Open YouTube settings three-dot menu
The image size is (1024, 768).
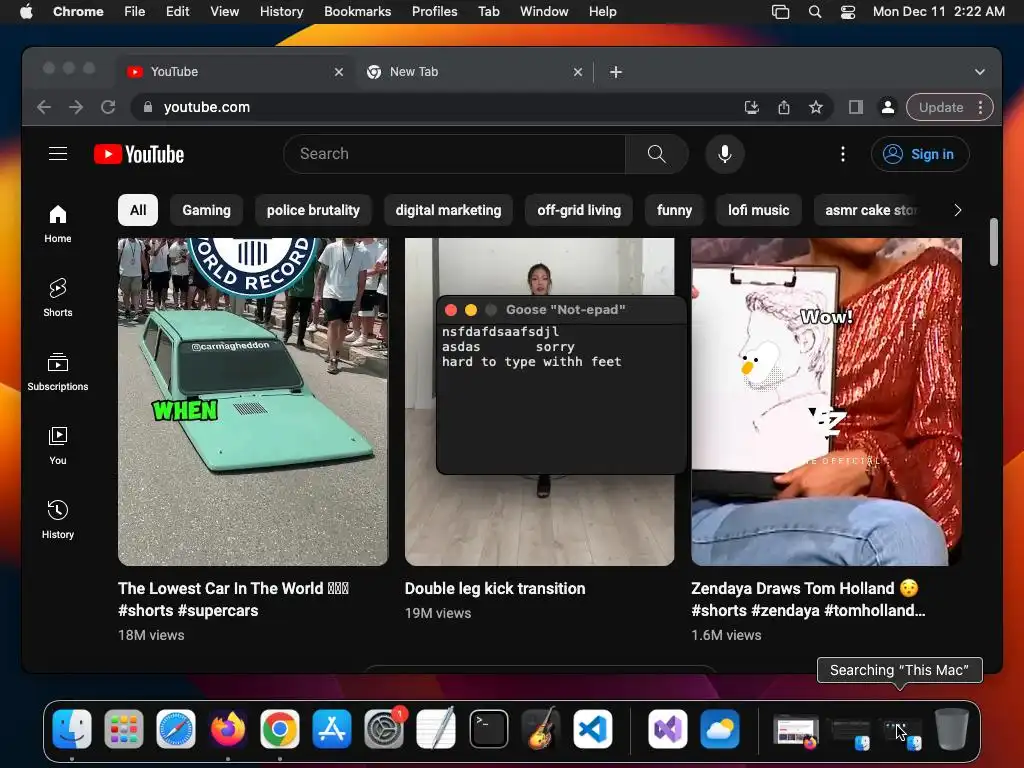coord(842,154)
